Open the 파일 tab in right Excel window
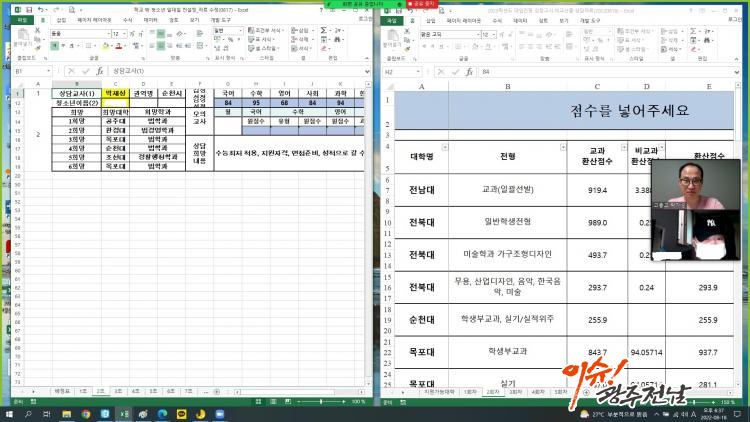Image resolution: width=750 pixels, height=422 pixels. pyautogui.click(x=390, y=19)
